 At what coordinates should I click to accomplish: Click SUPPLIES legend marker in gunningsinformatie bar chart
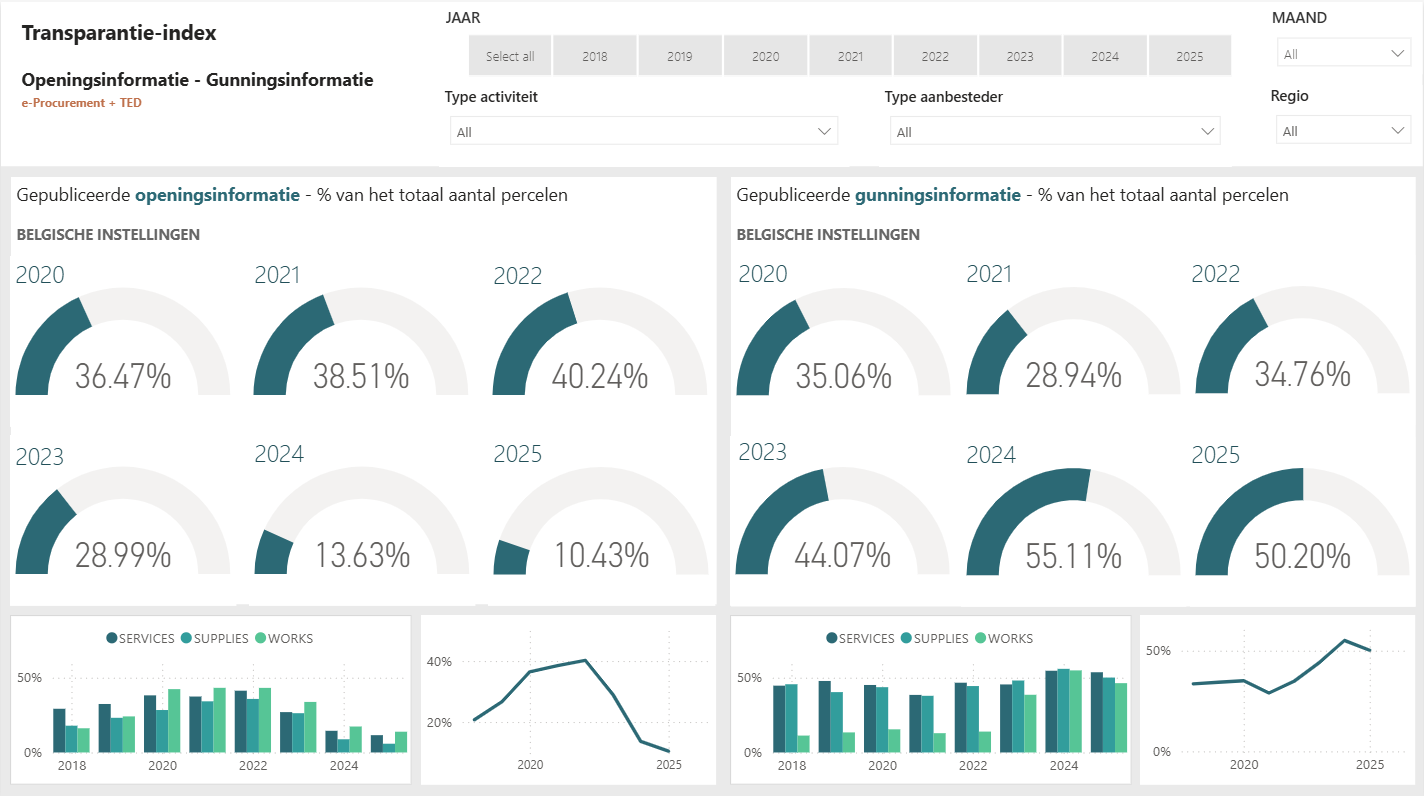[x=906, y=638]
